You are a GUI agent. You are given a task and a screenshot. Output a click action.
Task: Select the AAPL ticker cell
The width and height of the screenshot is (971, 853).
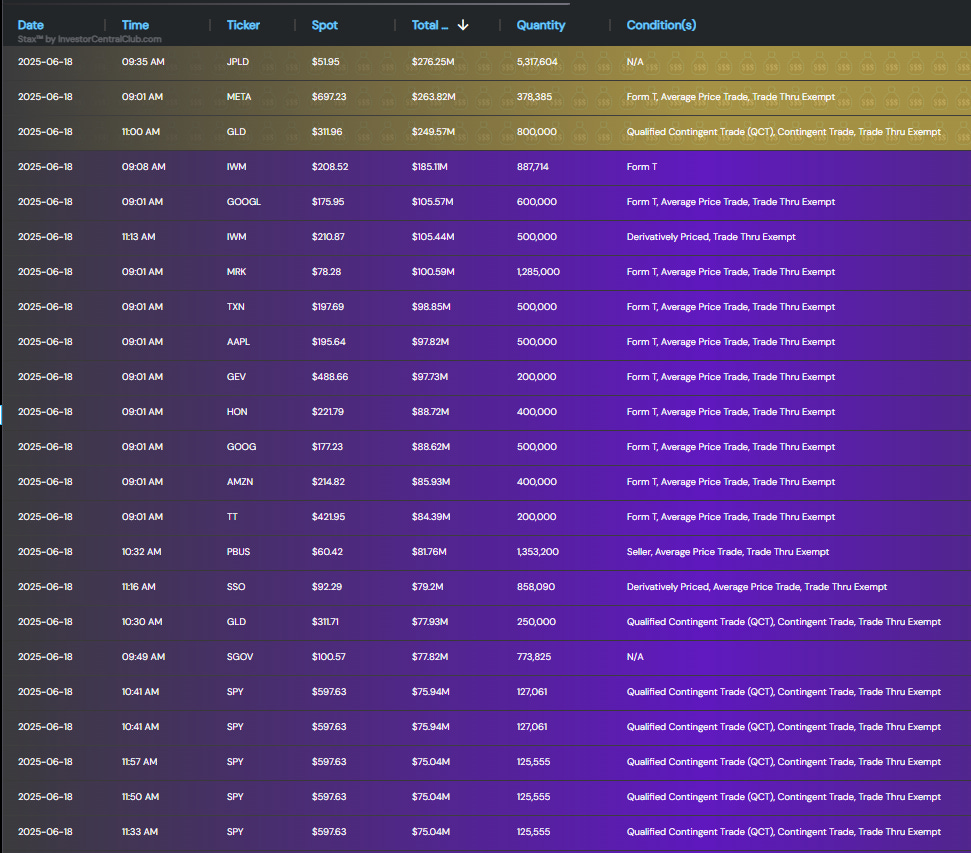[238, 342]
